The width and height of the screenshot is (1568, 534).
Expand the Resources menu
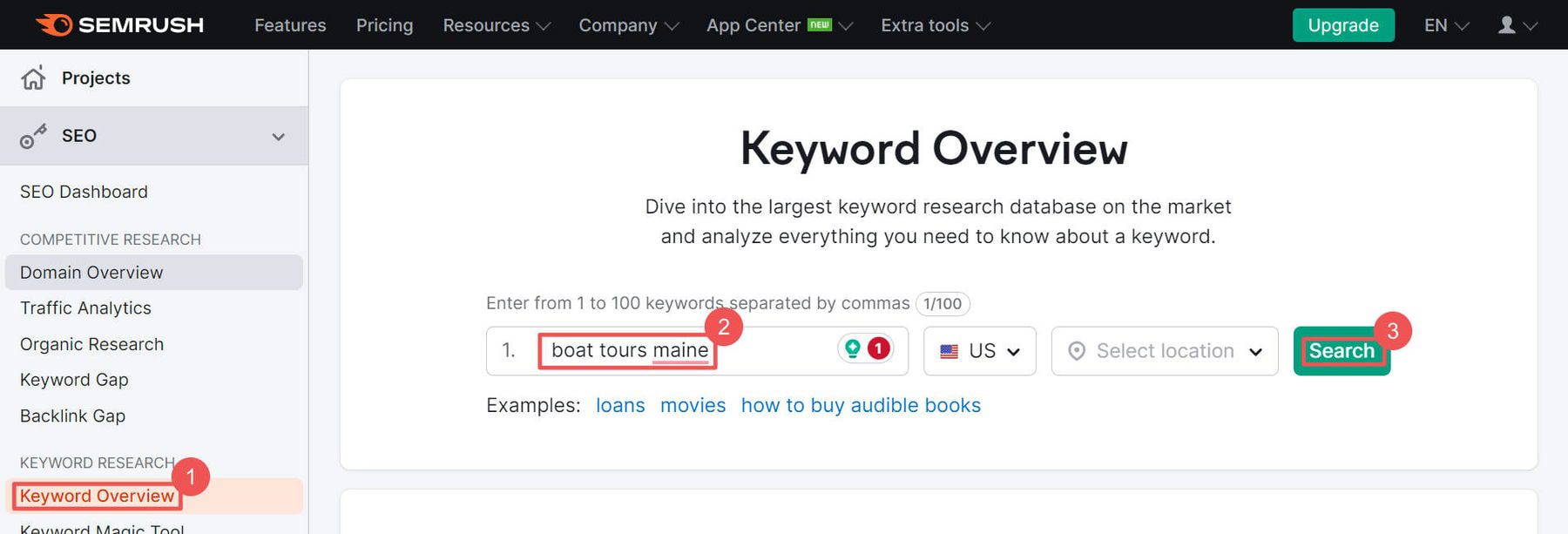pos(497,25)
